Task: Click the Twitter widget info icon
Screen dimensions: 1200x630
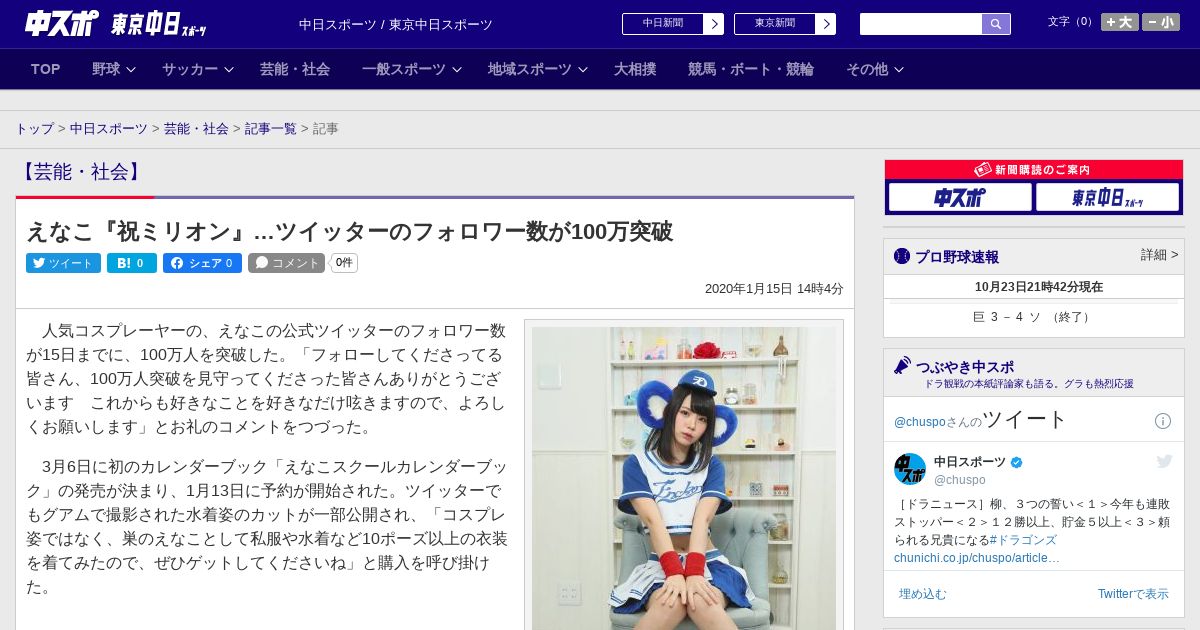Action: coord(1163,421)
